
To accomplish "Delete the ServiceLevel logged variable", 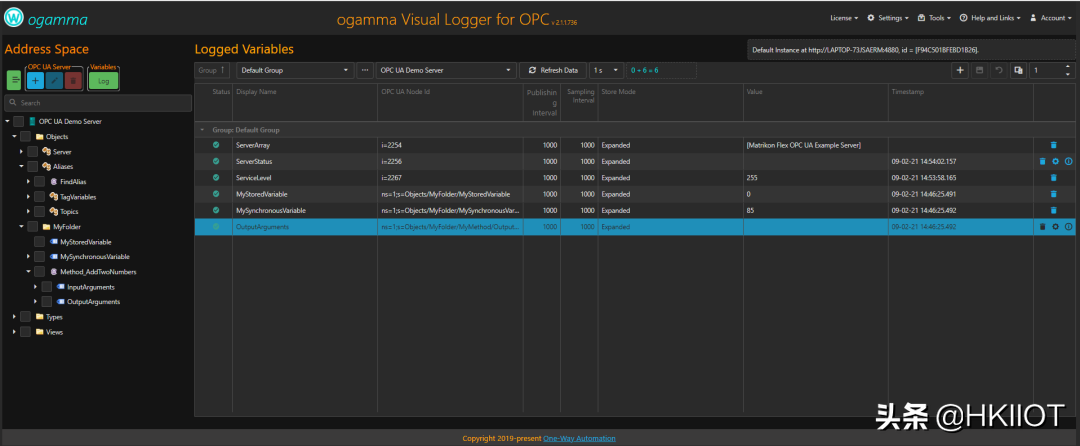I will coord(1053,178).
